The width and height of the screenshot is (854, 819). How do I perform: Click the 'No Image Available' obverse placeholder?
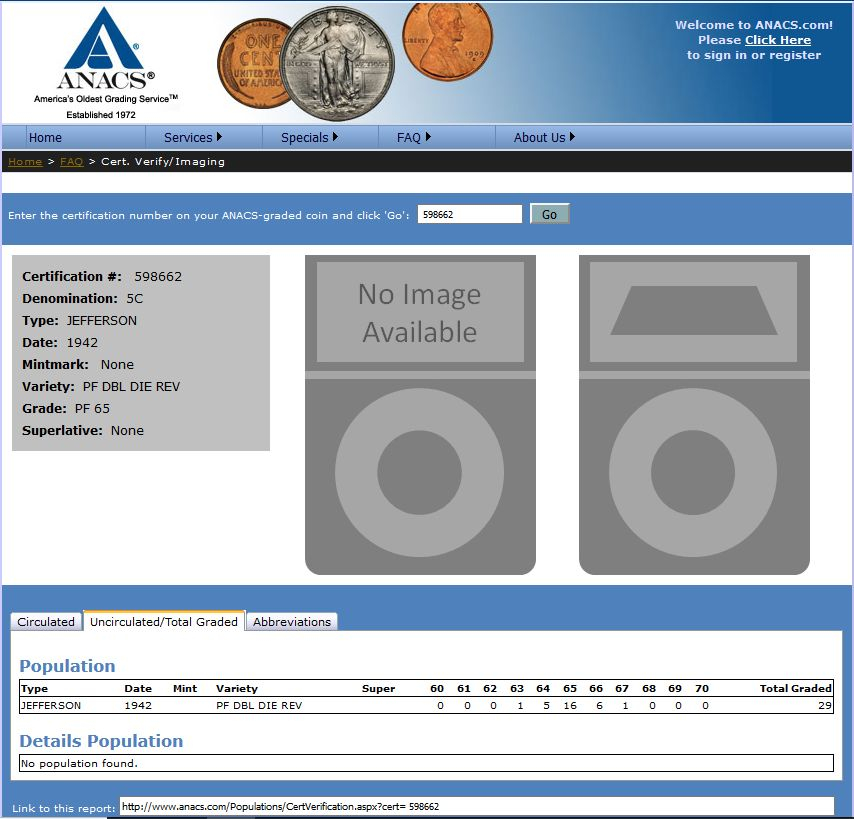[420, 414]
